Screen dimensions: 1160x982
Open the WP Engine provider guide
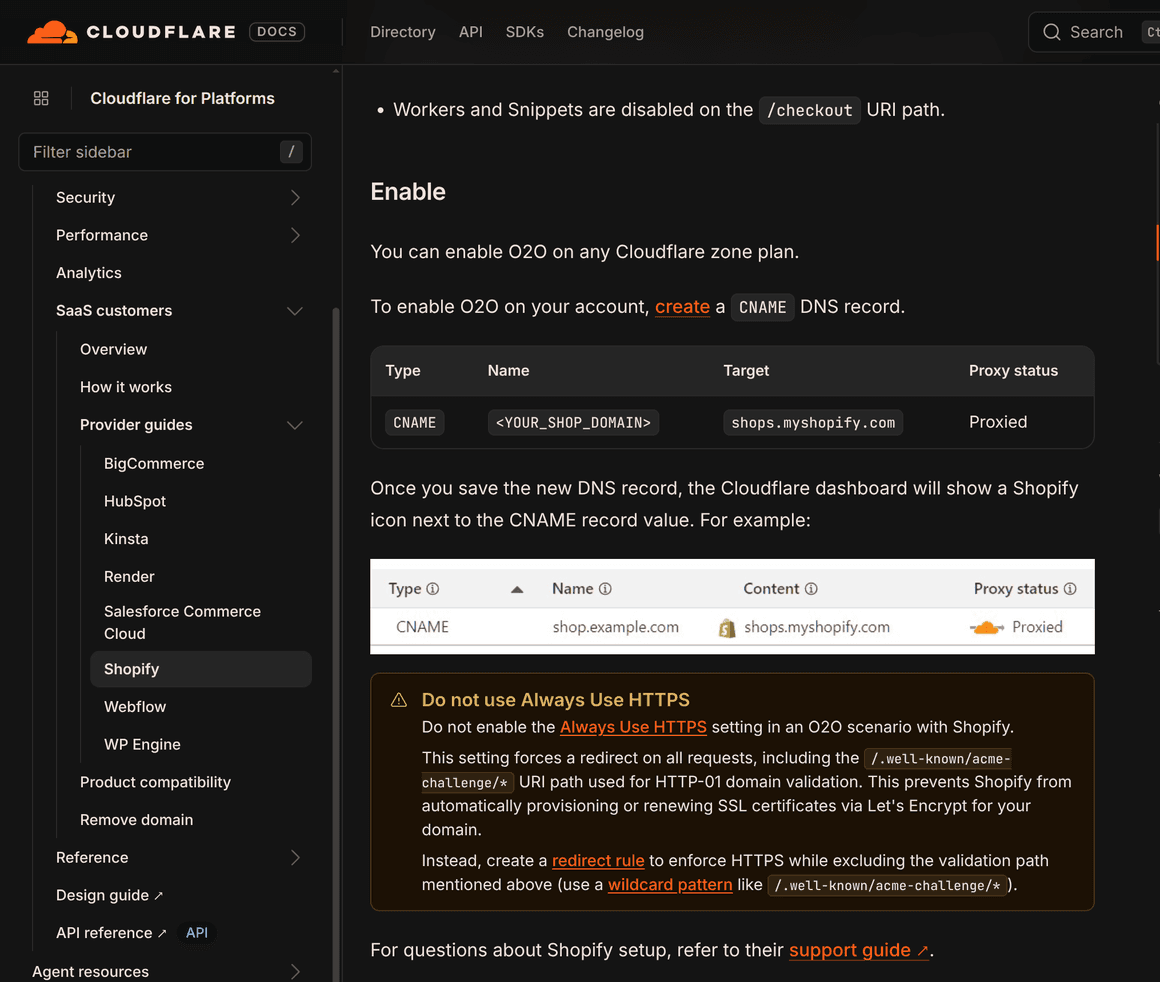(x=142, y=744)
